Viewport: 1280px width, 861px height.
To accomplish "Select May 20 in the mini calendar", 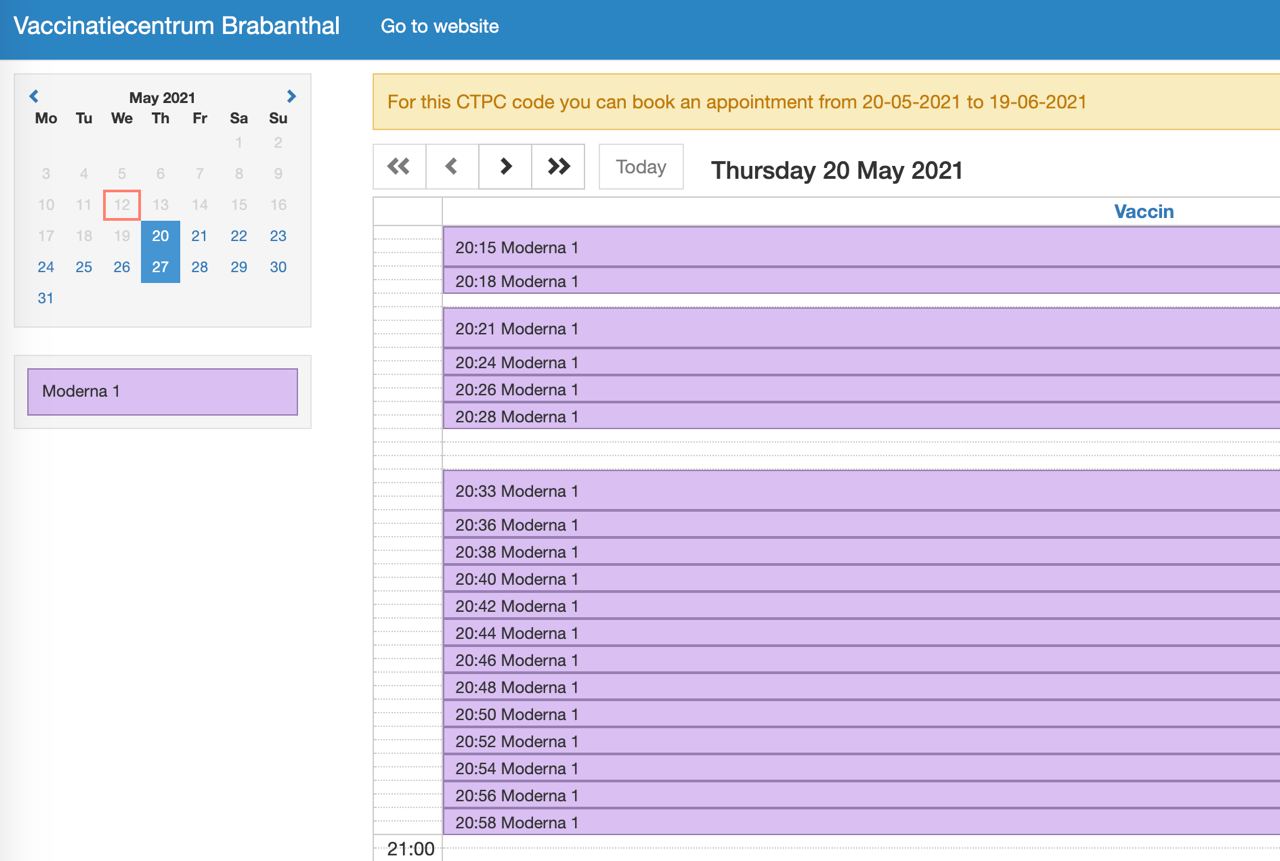I will pyautogui.click(x=160, y=236).
